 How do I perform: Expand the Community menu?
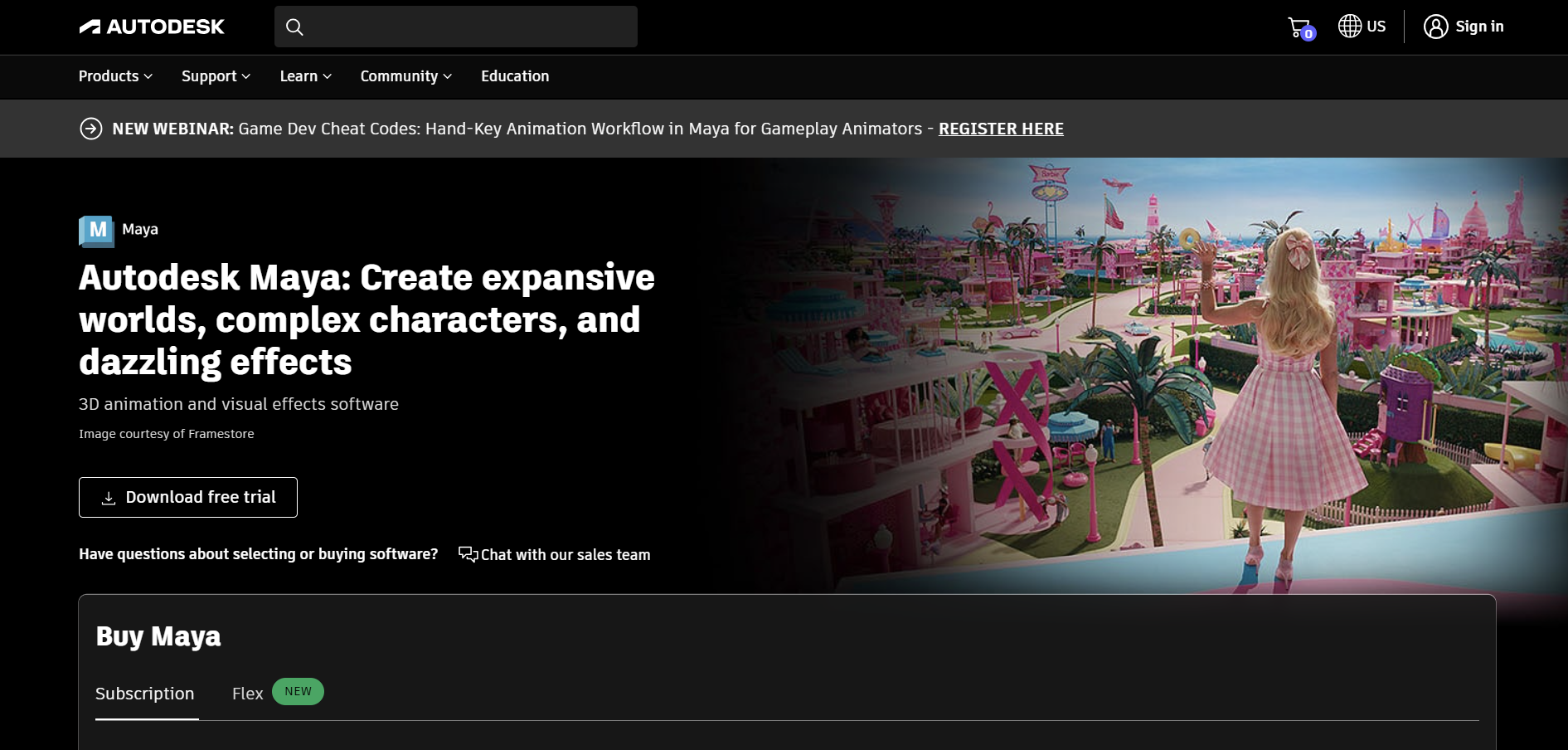[405, 76]
